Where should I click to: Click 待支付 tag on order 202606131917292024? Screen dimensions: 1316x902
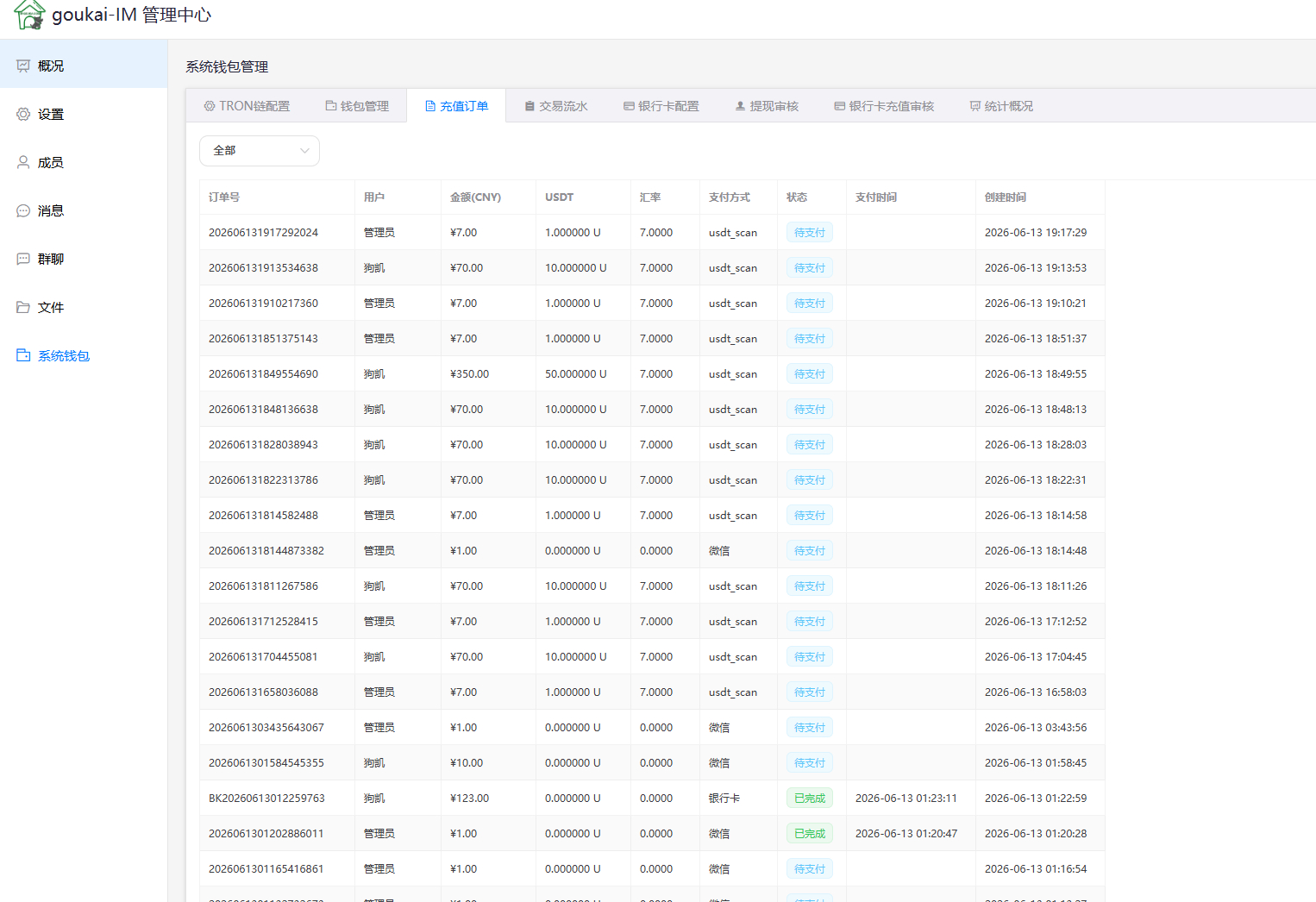(810, 233)
